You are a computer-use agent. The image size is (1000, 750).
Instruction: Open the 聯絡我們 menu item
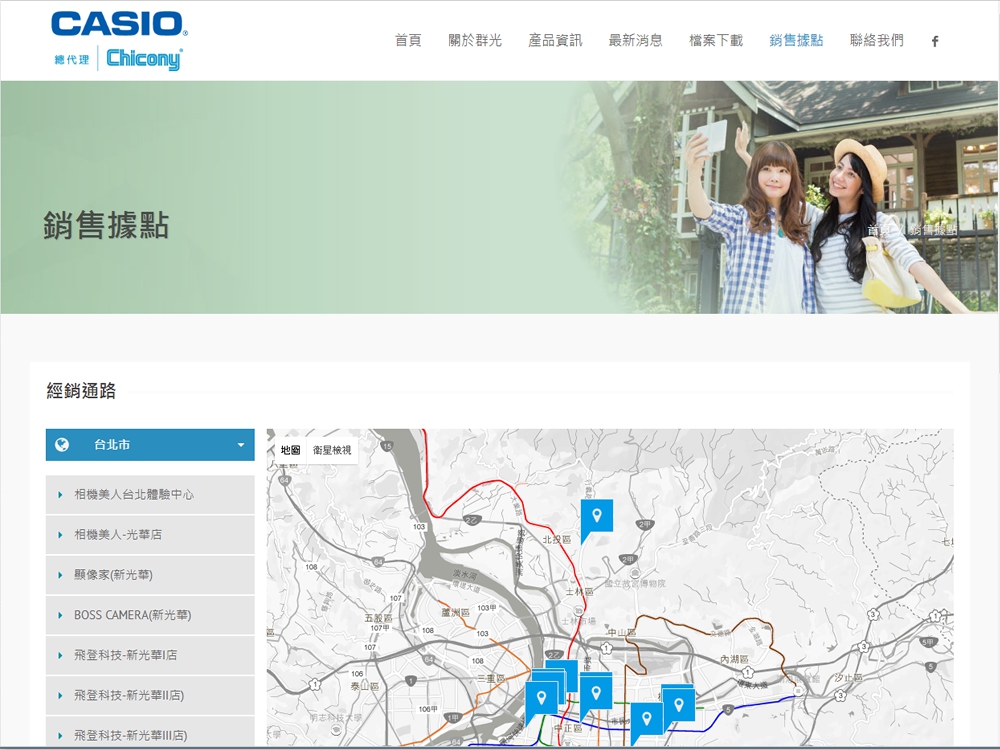point(877,41)
